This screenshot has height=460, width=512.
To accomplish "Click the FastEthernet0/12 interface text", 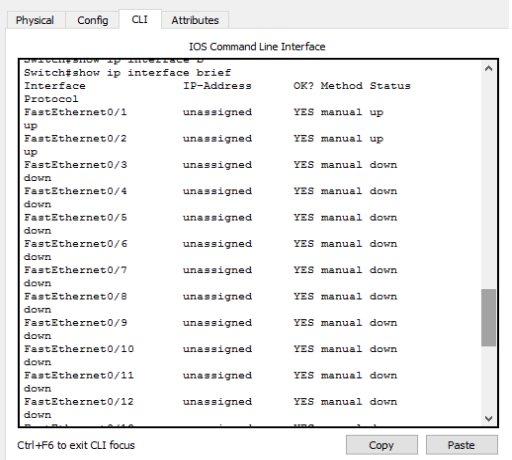I will pos(79,402).
